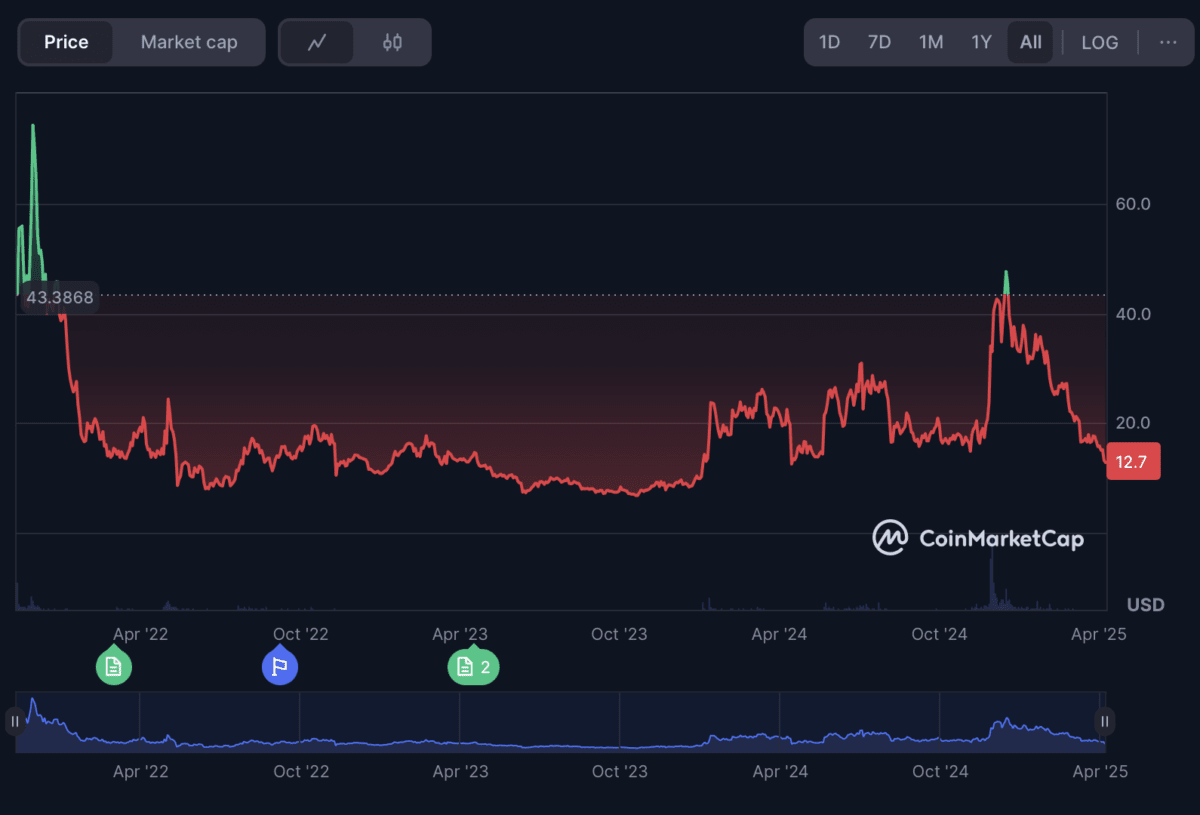Click the 43.3868 reference price label

pos(60,297)
